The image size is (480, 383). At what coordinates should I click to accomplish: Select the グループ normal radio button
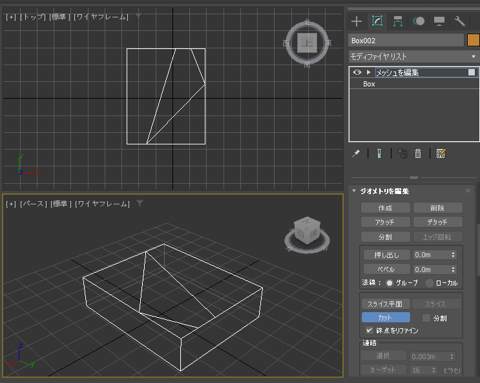pyautogui.click(x=389, y=283)
